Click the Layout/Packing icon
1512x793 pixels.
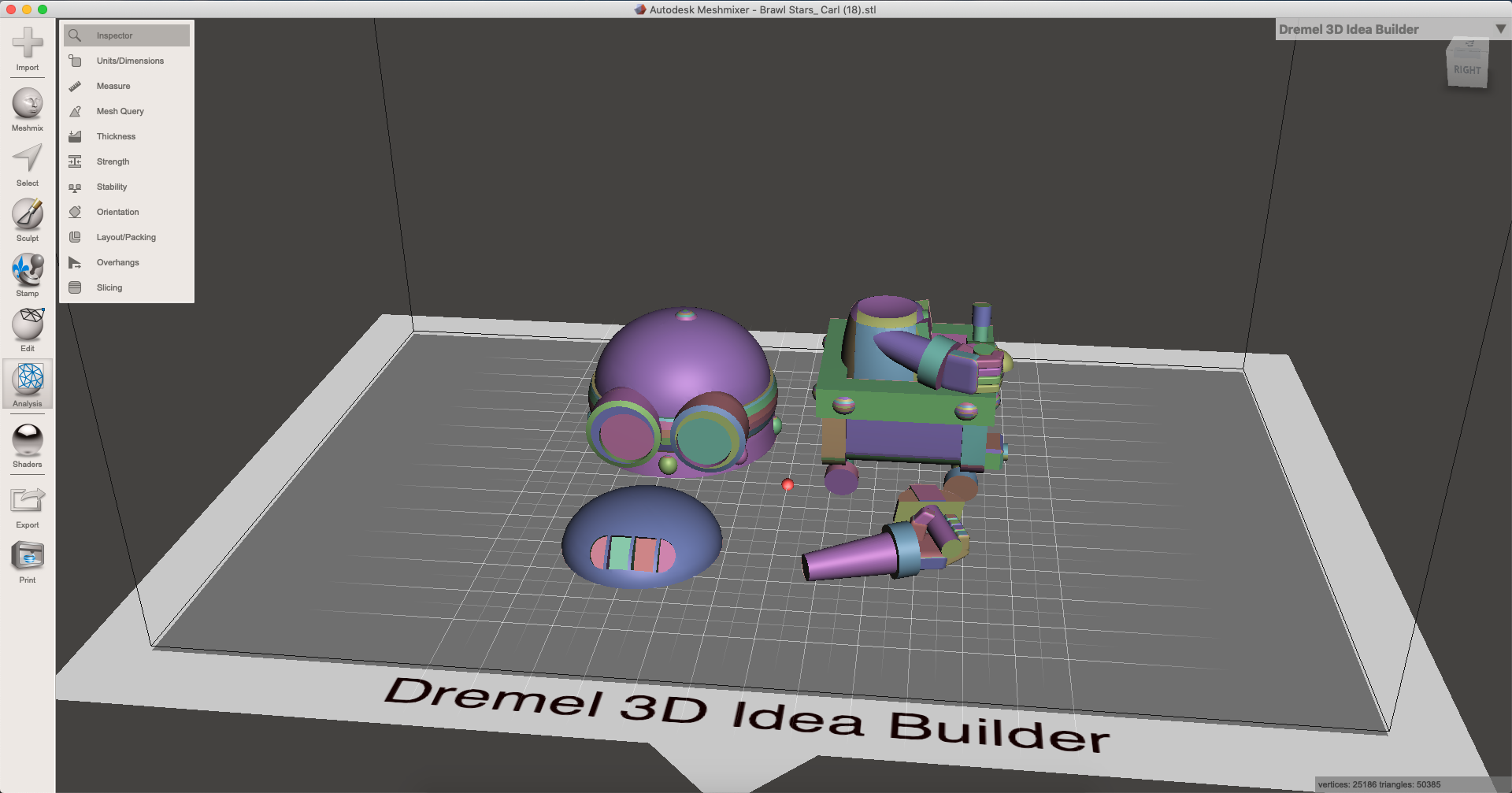click(x=75, y=237)
